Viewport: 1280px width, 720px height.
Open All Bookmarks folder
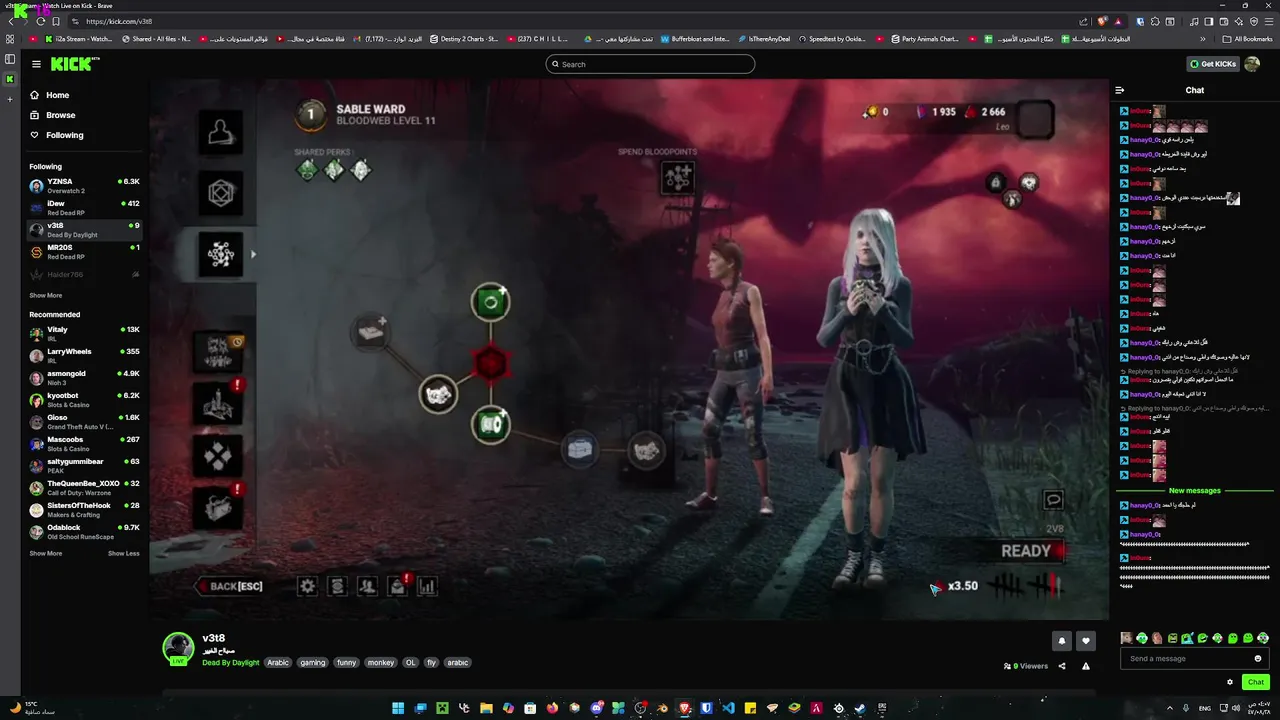click(x=1248, y=39)
